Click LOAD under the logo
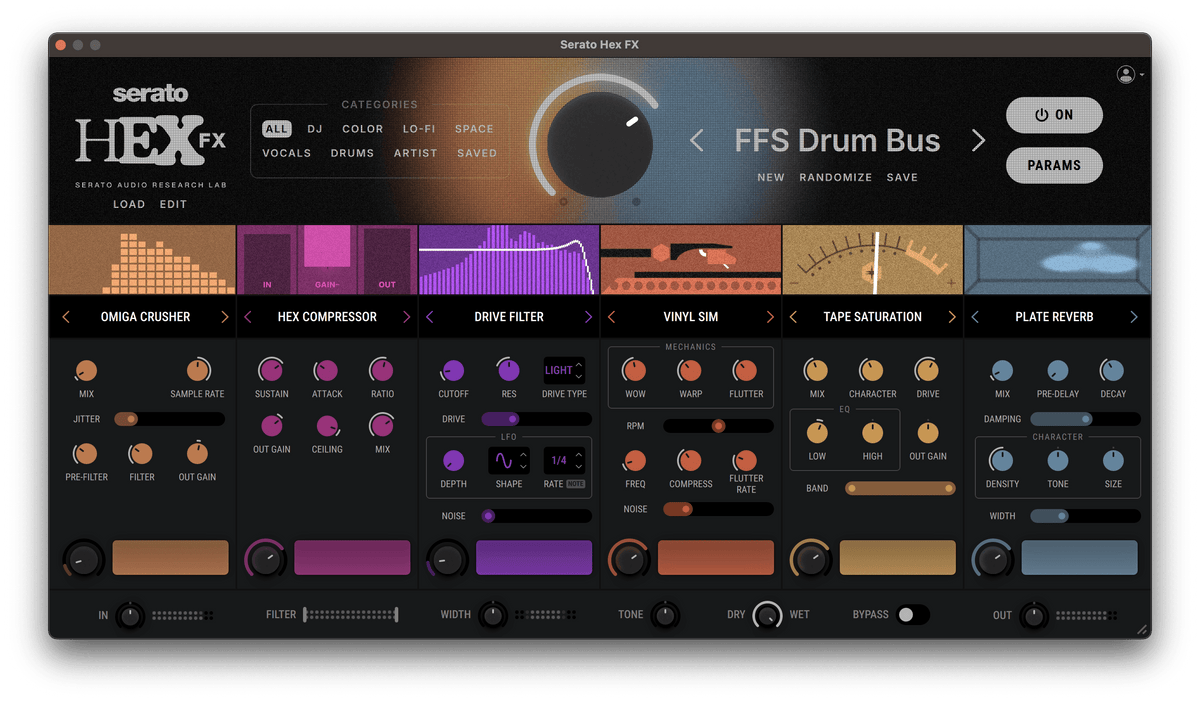This screenshot has width=1200, height=703. tap(129, 204)
